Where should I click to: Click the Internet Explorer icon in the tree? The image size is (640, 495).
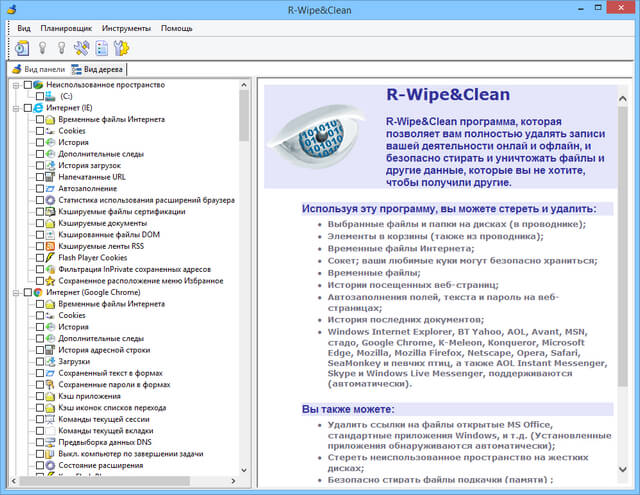tap(38, 108)
